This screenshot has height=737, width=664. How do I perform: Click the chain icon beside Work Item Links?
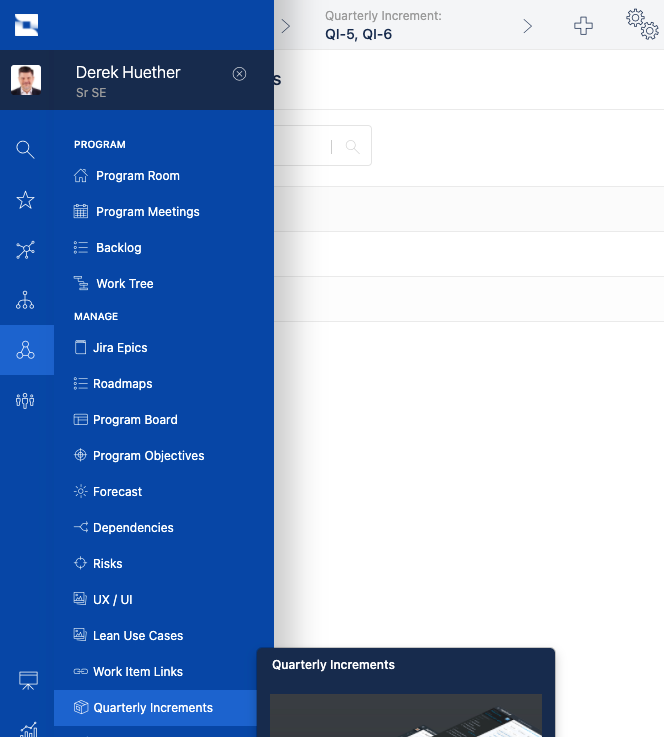81,671
